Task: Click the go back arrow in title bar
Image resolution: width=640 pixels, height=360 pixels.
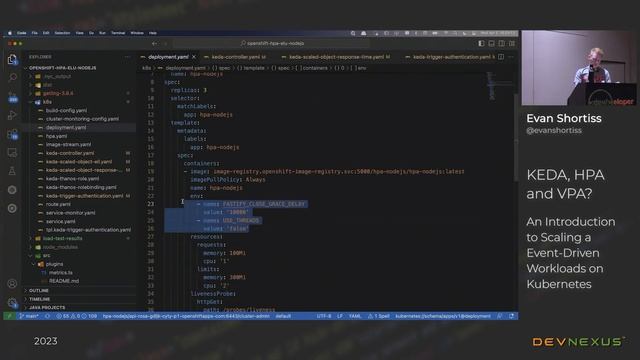Action: click(x=154, y=43)
